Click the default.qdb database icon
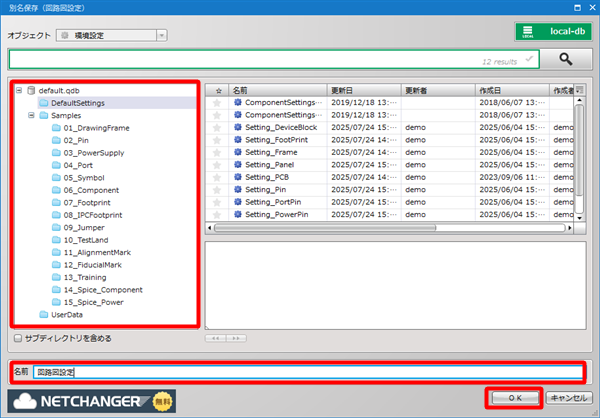The width and height of the screenshot is (600, 418). [31, 90]
